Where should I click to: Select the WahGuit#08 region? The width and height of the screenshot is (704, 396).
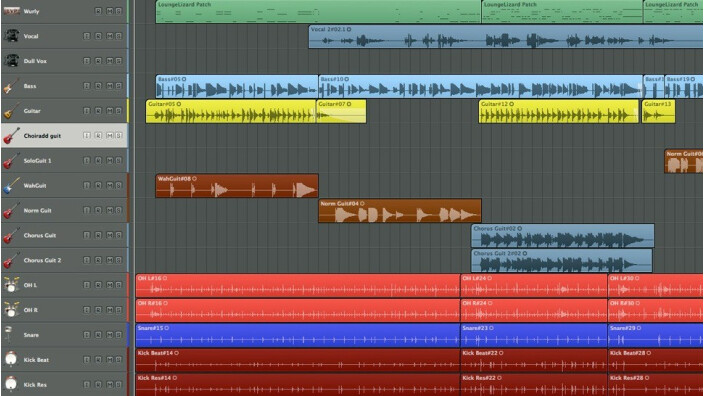[x=237, y=186]
